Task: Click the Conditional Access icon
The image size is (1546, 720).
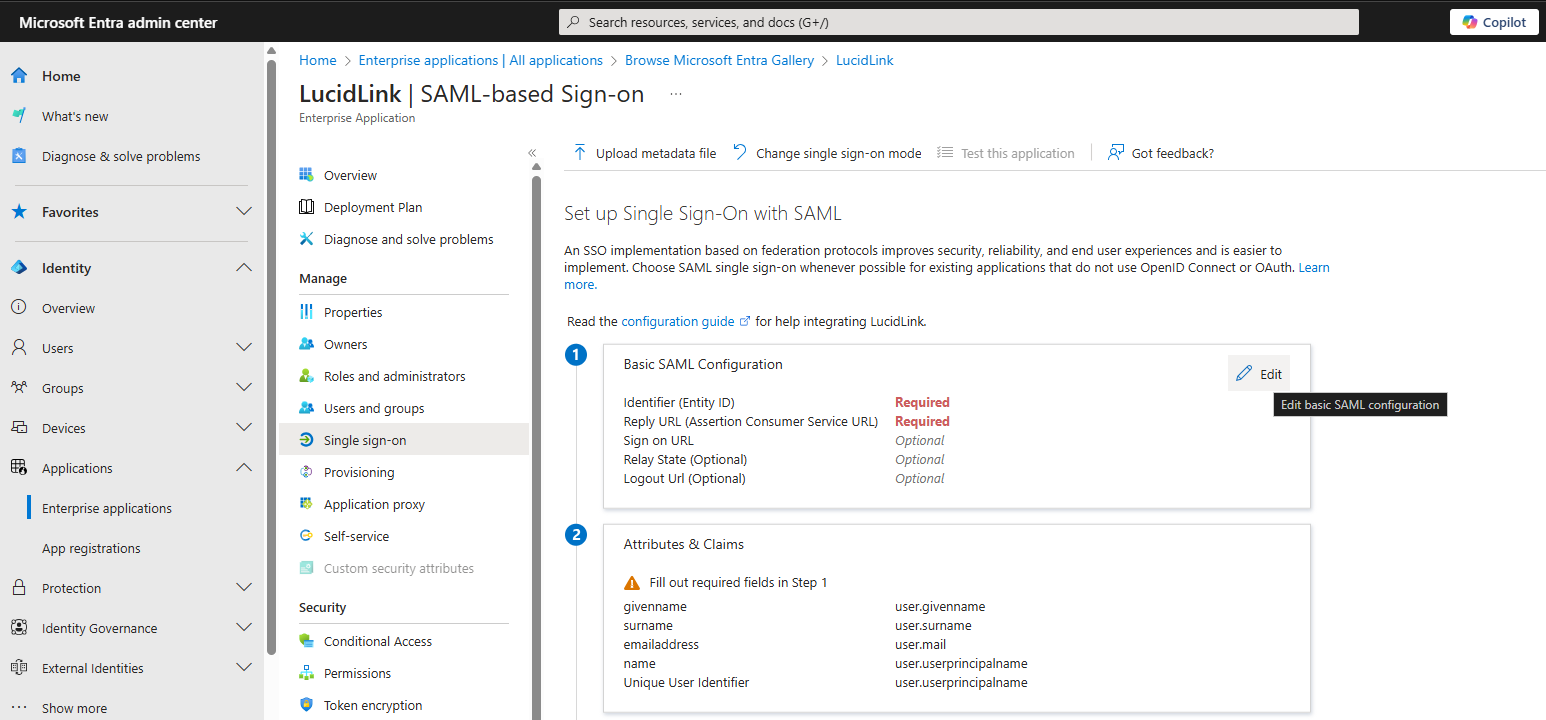Action: click(307, 641)
